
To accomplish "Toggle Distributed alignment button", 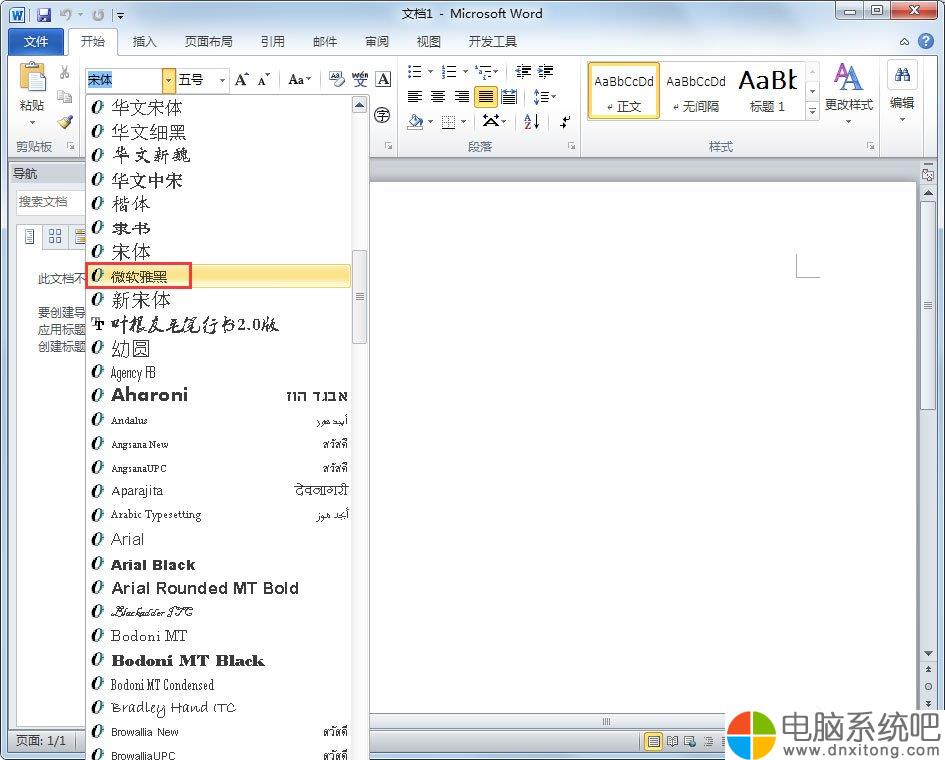I will 509,96.
